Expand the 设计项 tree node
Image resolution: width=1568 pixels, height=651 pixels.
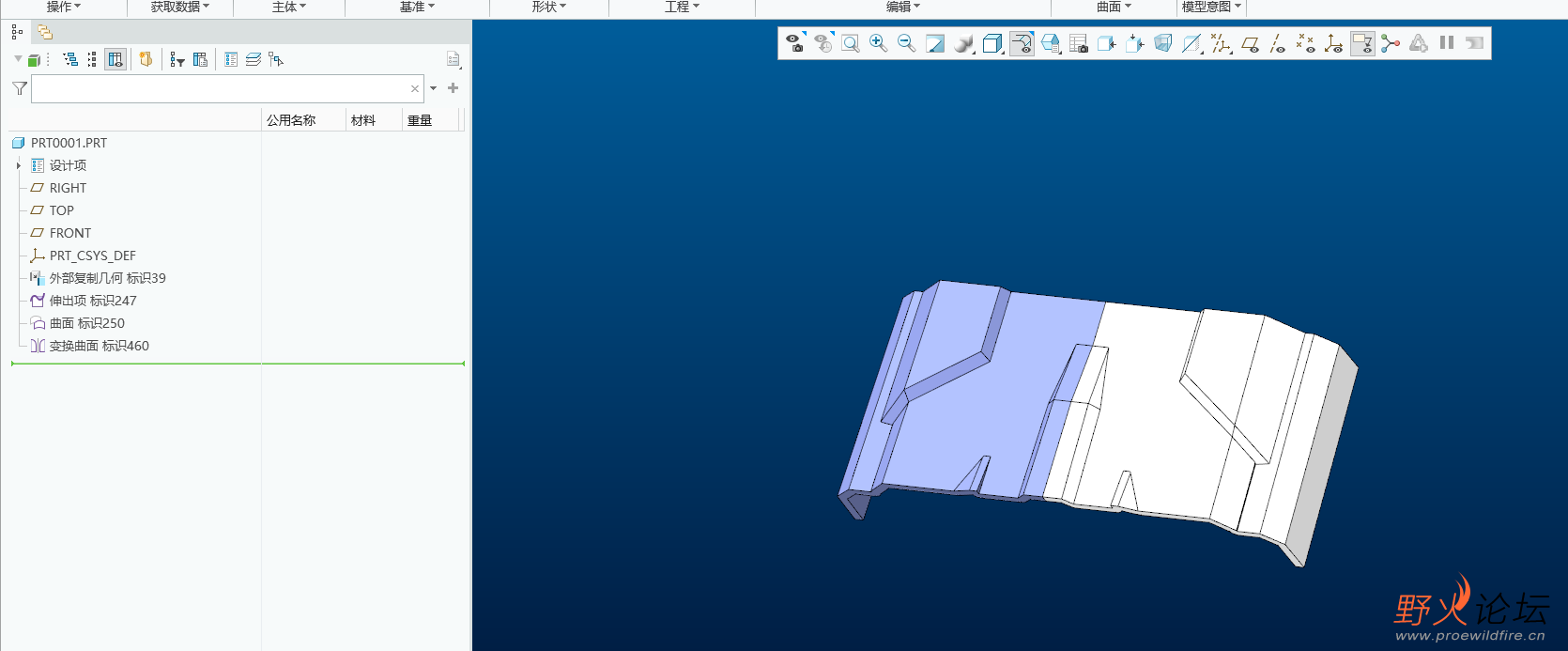point(18,165)
